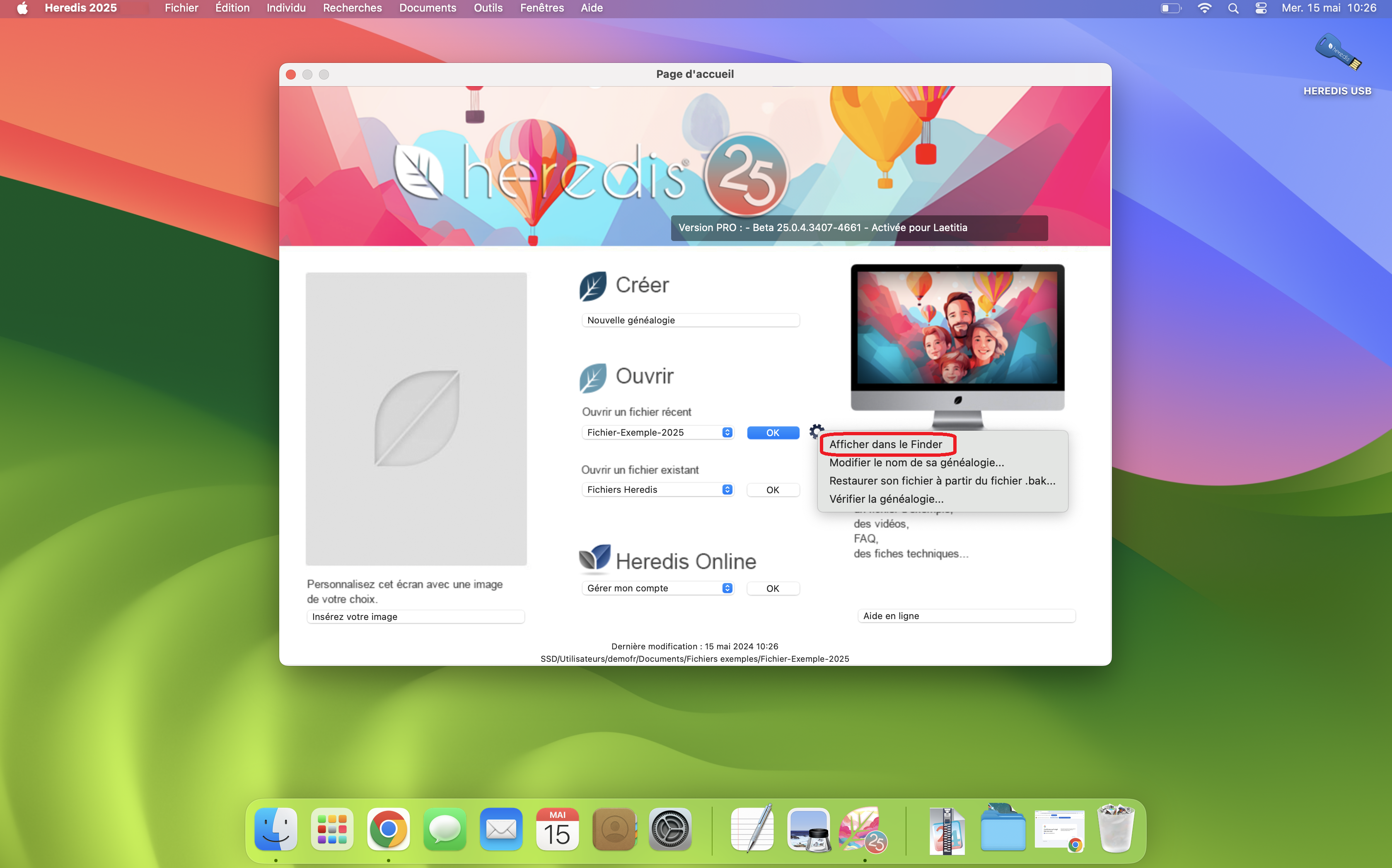The width and height of the screenshot is (1392, 868).
Task: Open the Individu menu
Action: click(285, 8)
